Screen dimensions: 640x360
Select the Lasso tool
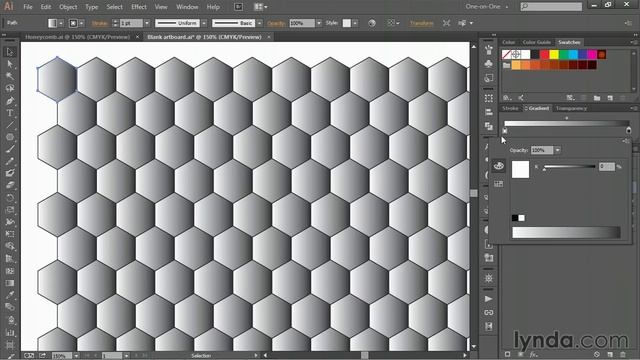coord(10,88)
